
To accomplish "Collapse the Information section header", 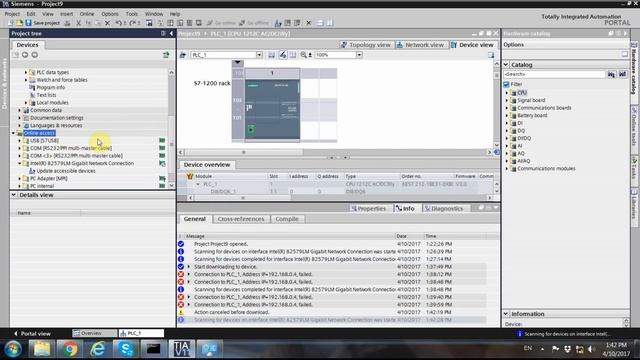I will coord(506,314).
